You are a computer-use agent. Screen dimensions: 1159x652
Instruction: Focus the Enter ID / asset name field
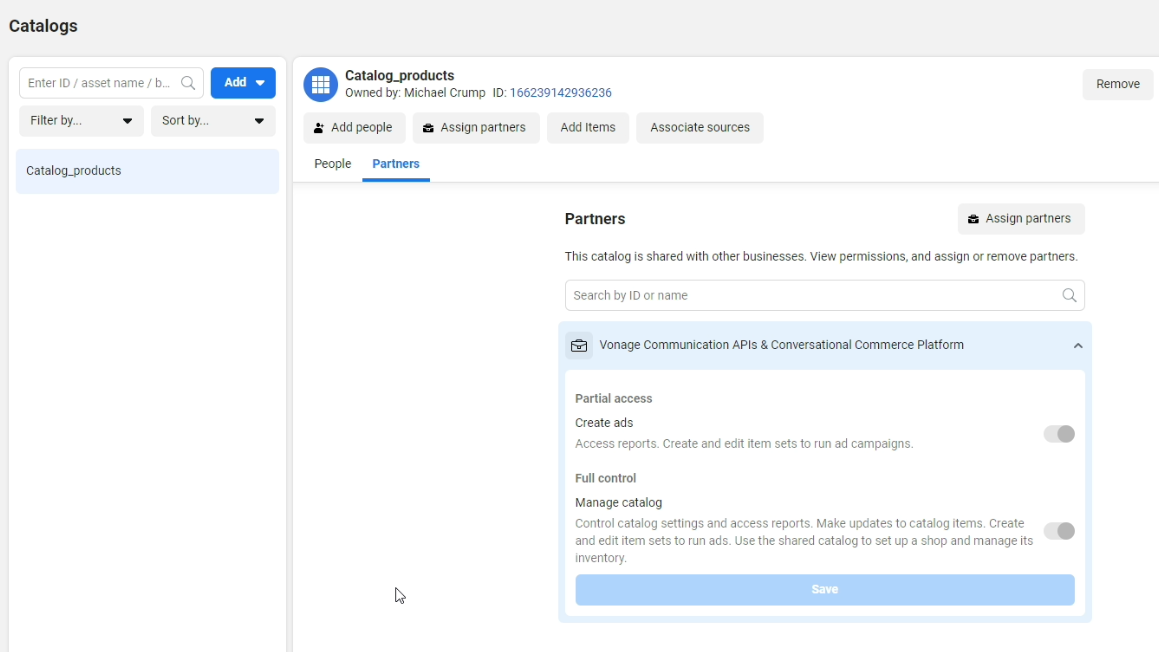point(111,83)
